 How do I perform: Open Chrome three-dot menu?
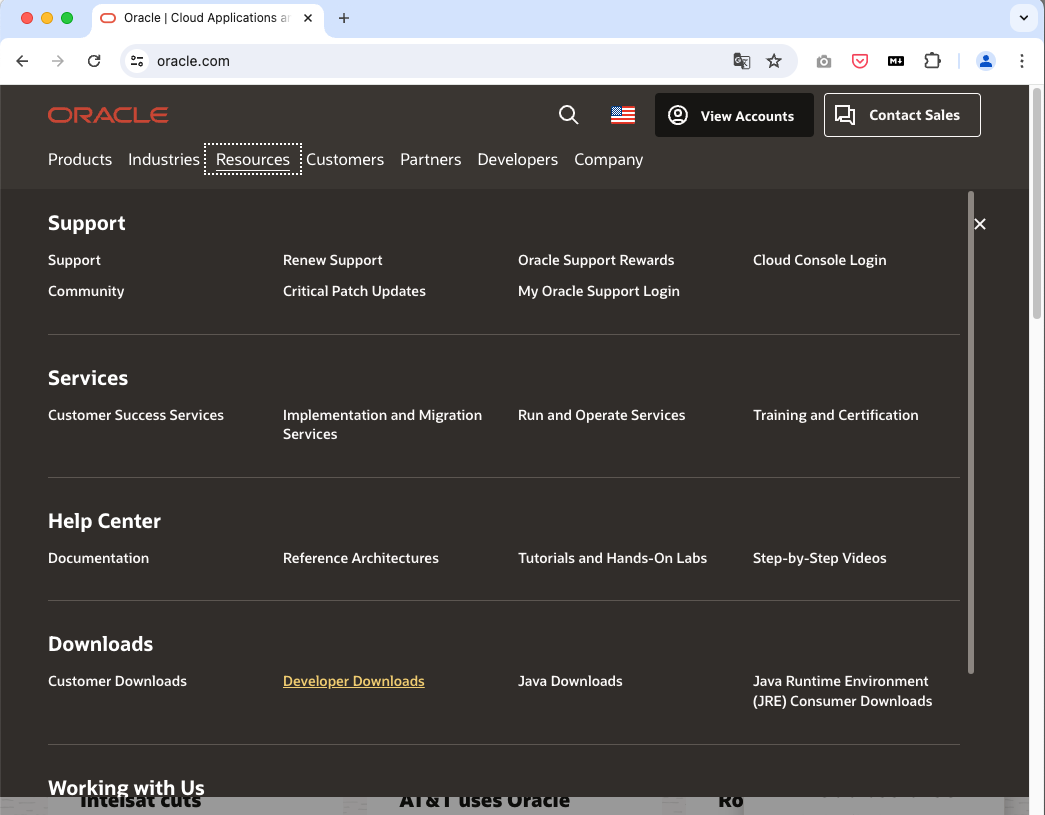point(1022,61)
